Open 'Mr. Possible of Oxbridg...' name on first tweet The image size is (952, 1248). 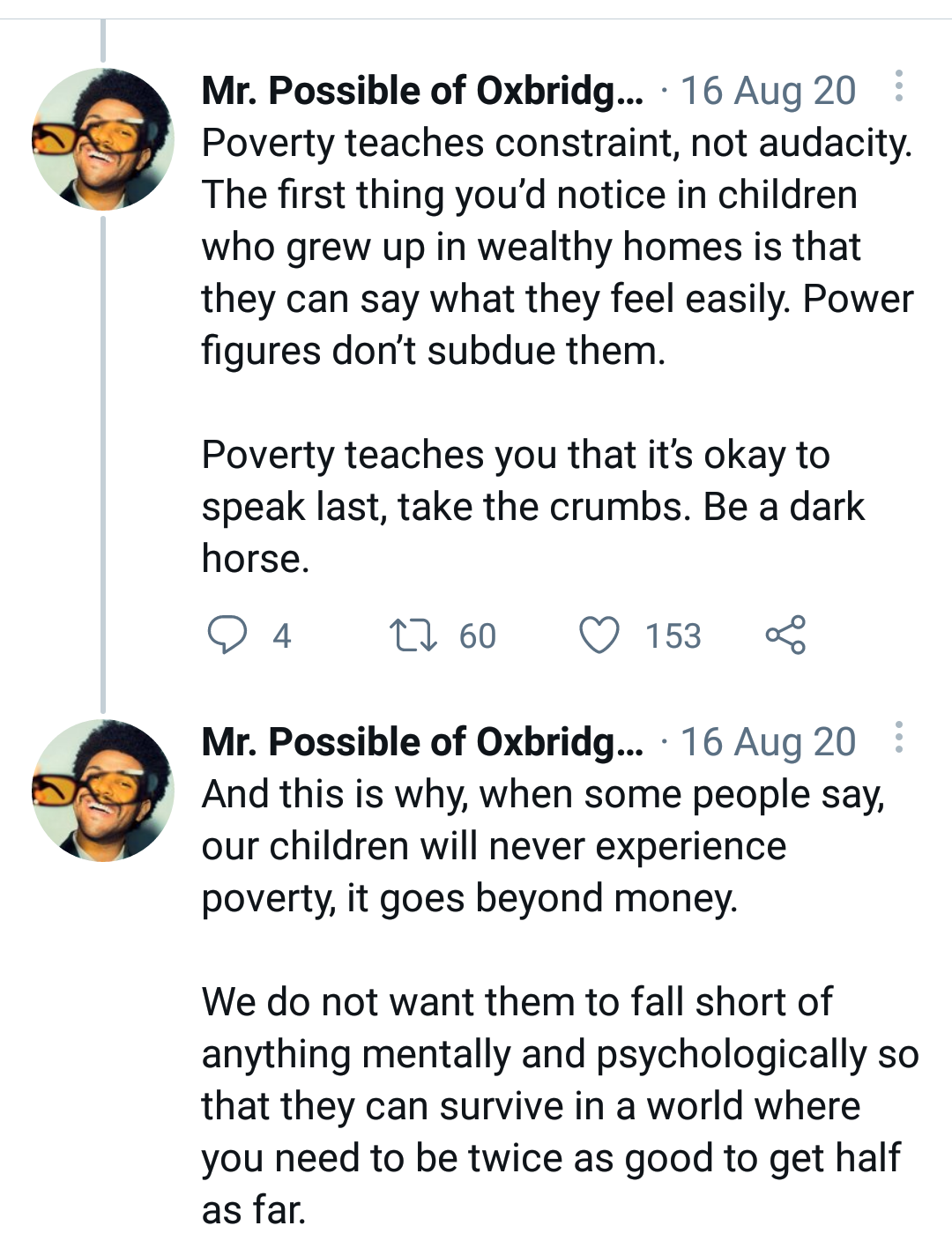coord(422,91)
